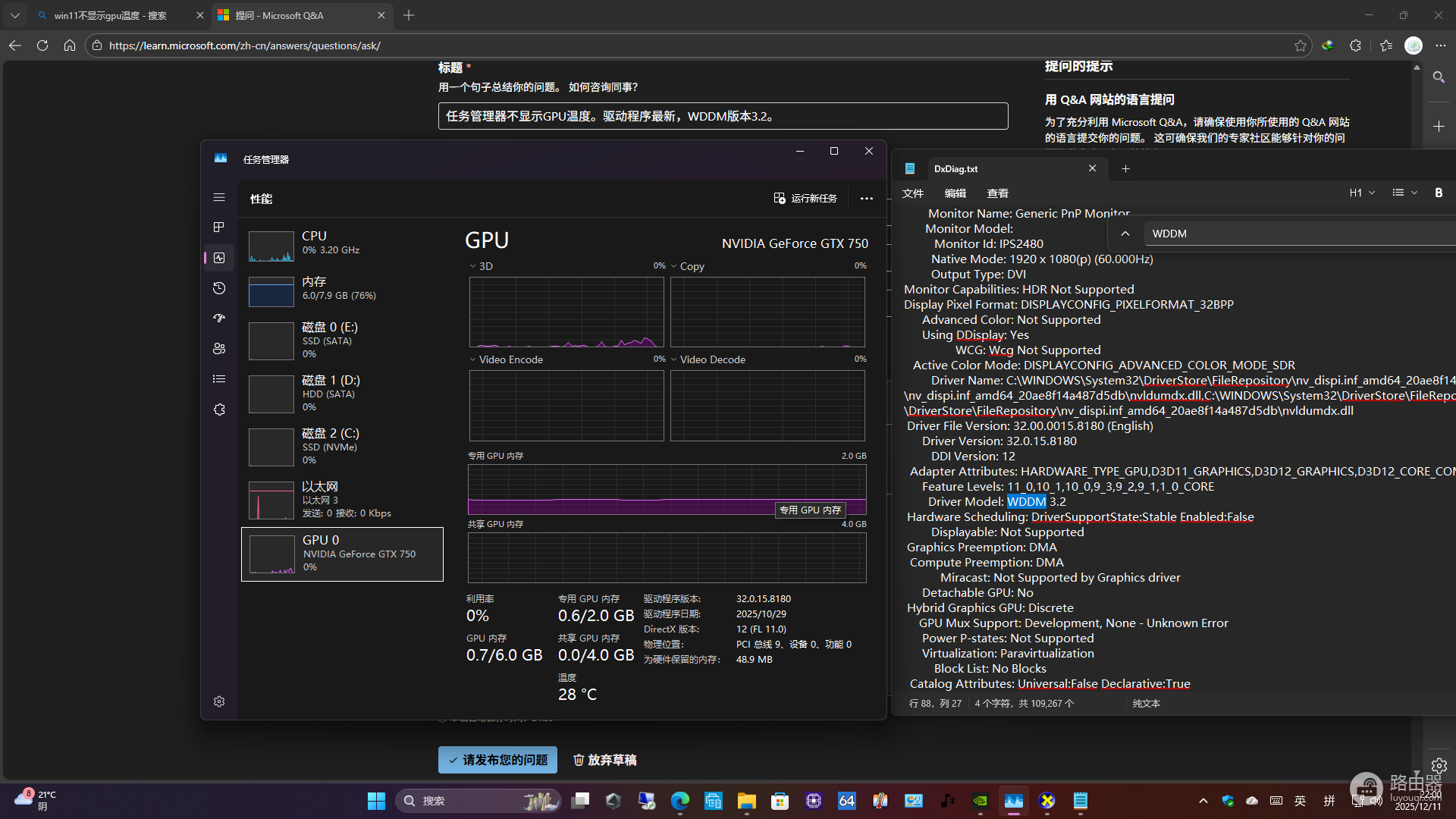Open Users page in Task Manager sidebar
The height and width of the screenshot is (819, 1456).
219,349
